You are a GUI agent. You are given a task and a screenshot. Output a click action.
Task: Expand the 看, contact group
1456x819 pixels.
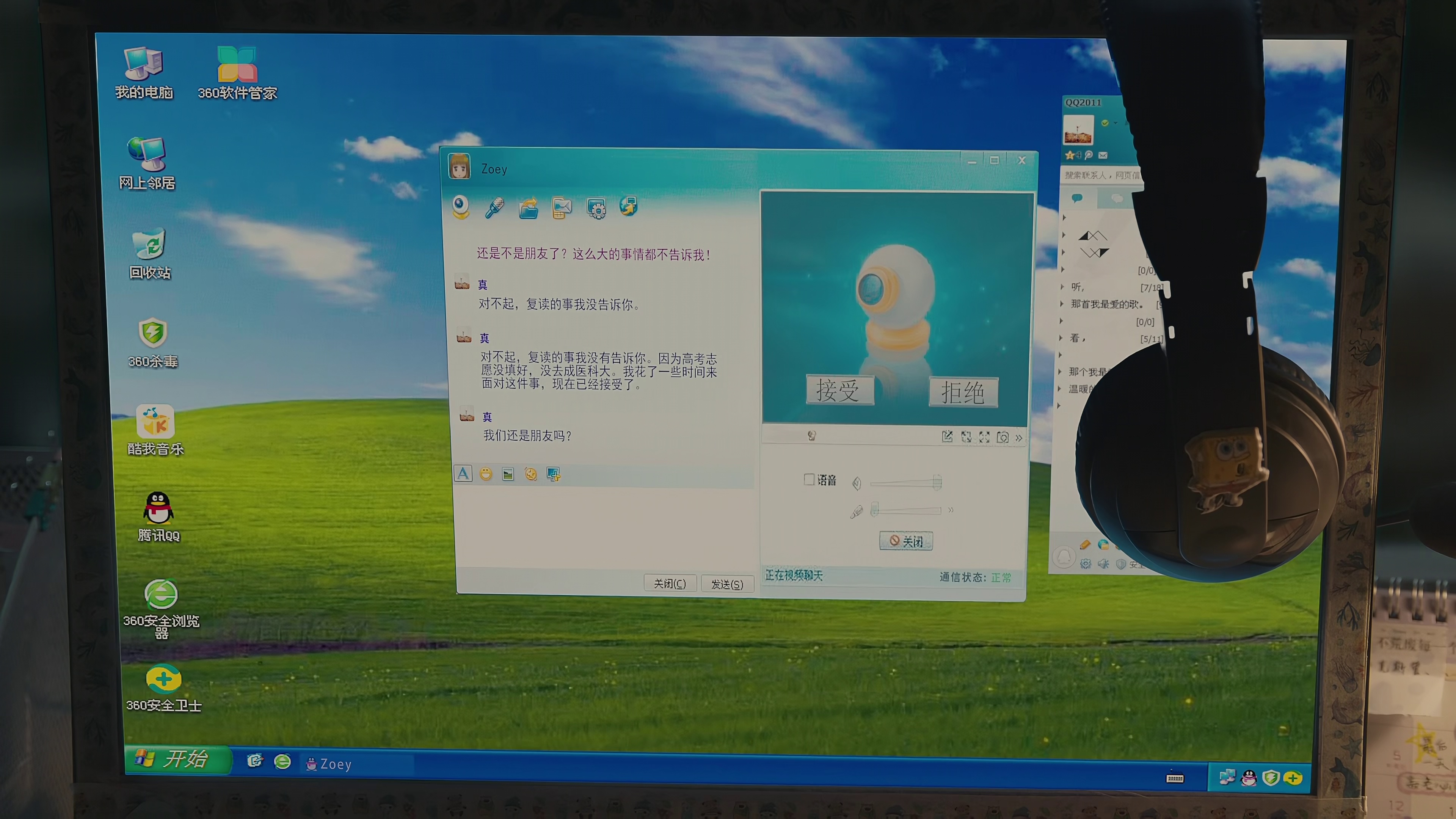tap(1061, 337)
